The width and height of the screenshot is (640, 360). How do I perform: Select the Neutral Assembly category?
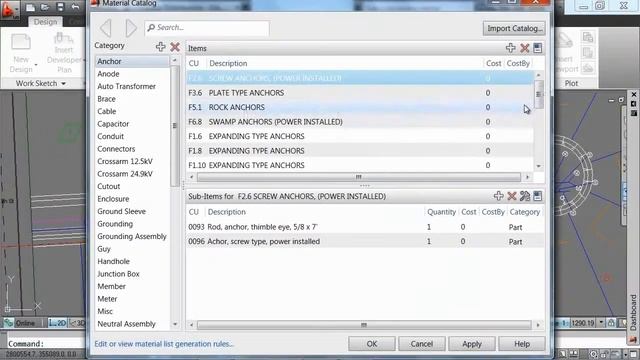click(x=127, y=324)
